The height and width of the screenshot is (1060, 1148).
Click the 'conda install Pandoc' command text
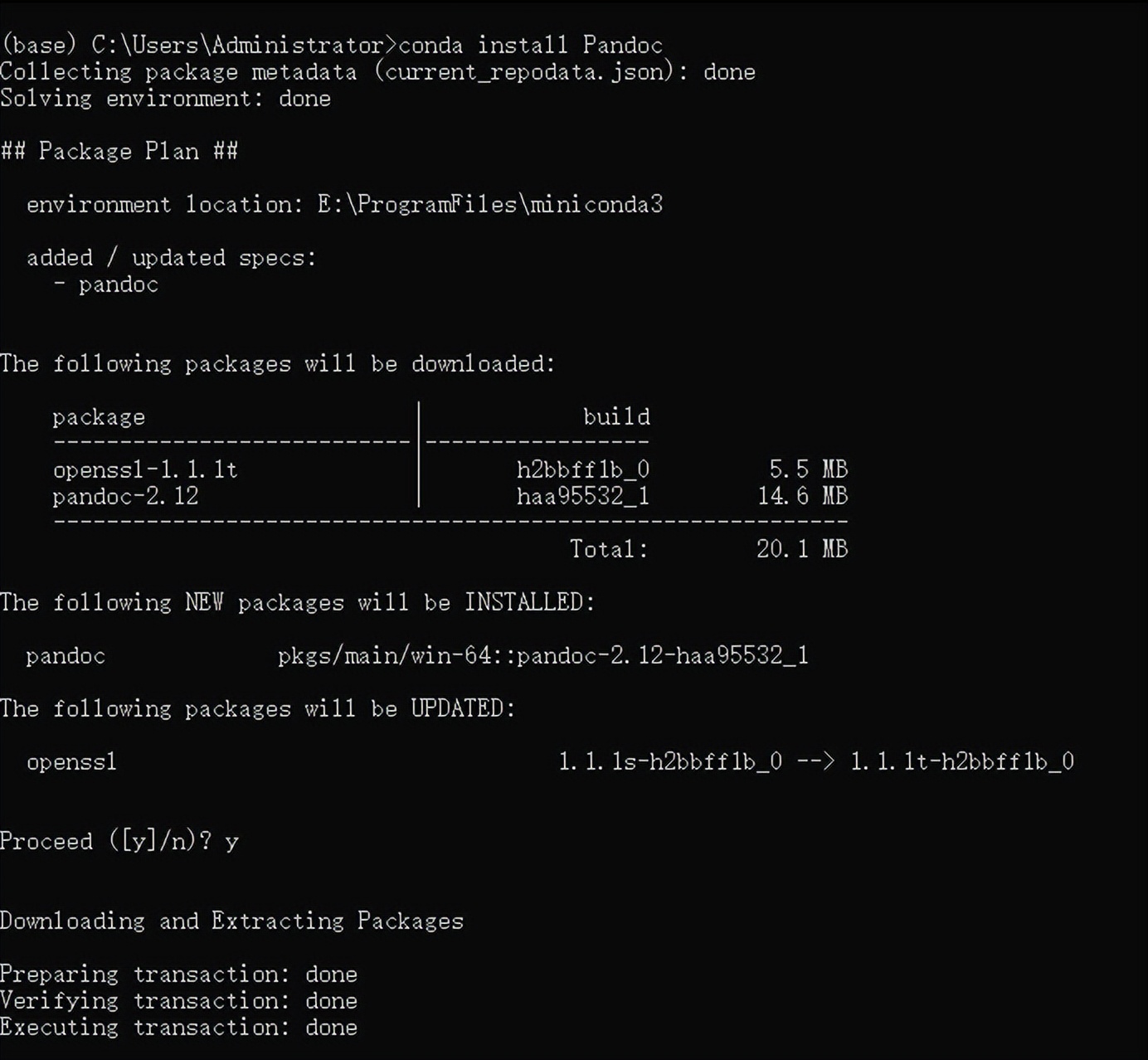(x=531, y=45)
